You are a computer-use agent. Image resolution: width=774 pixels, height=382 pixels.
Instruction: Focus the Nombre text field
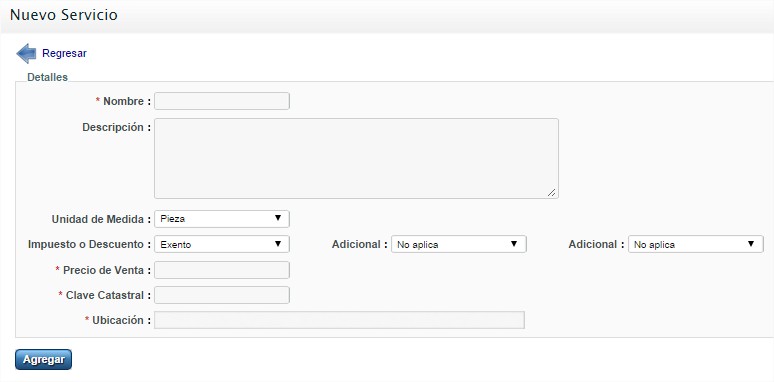pyautogui.click(x=222, y=101)
